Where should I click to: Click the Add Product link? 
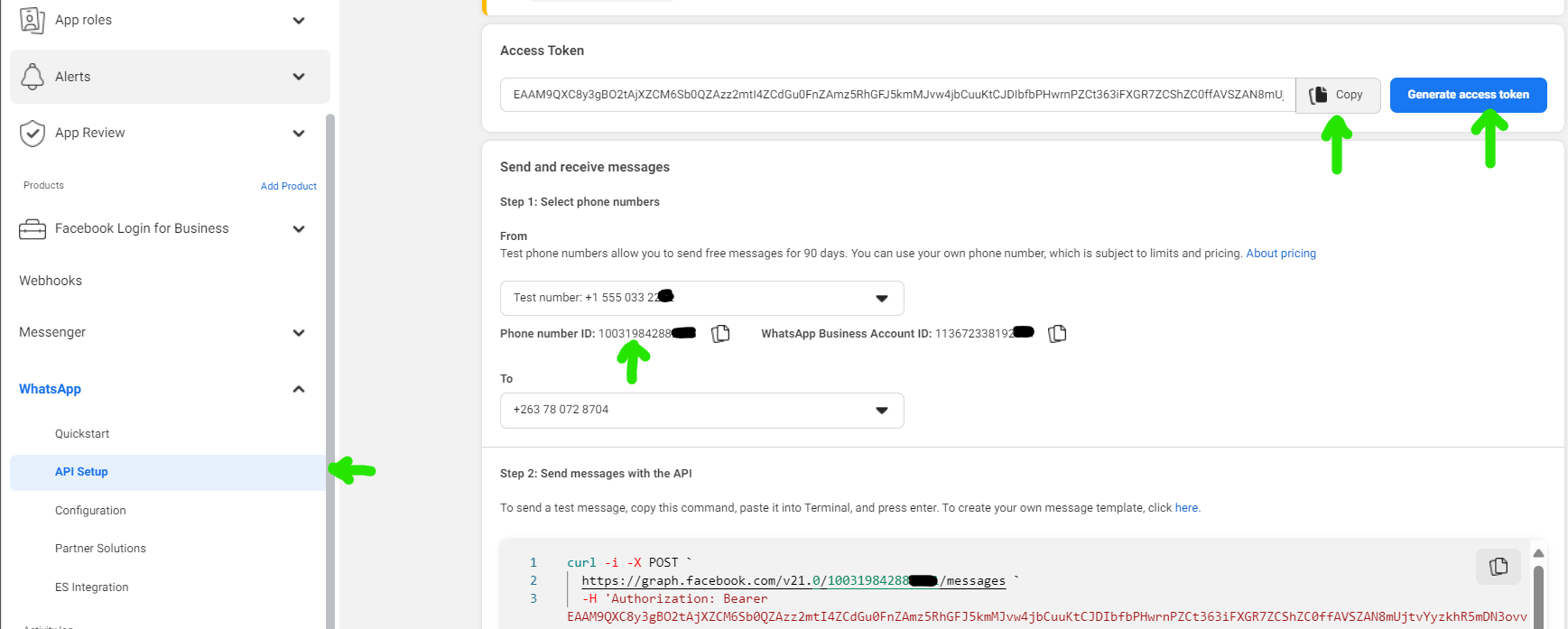pyautogui.click(x=289, y=186)
